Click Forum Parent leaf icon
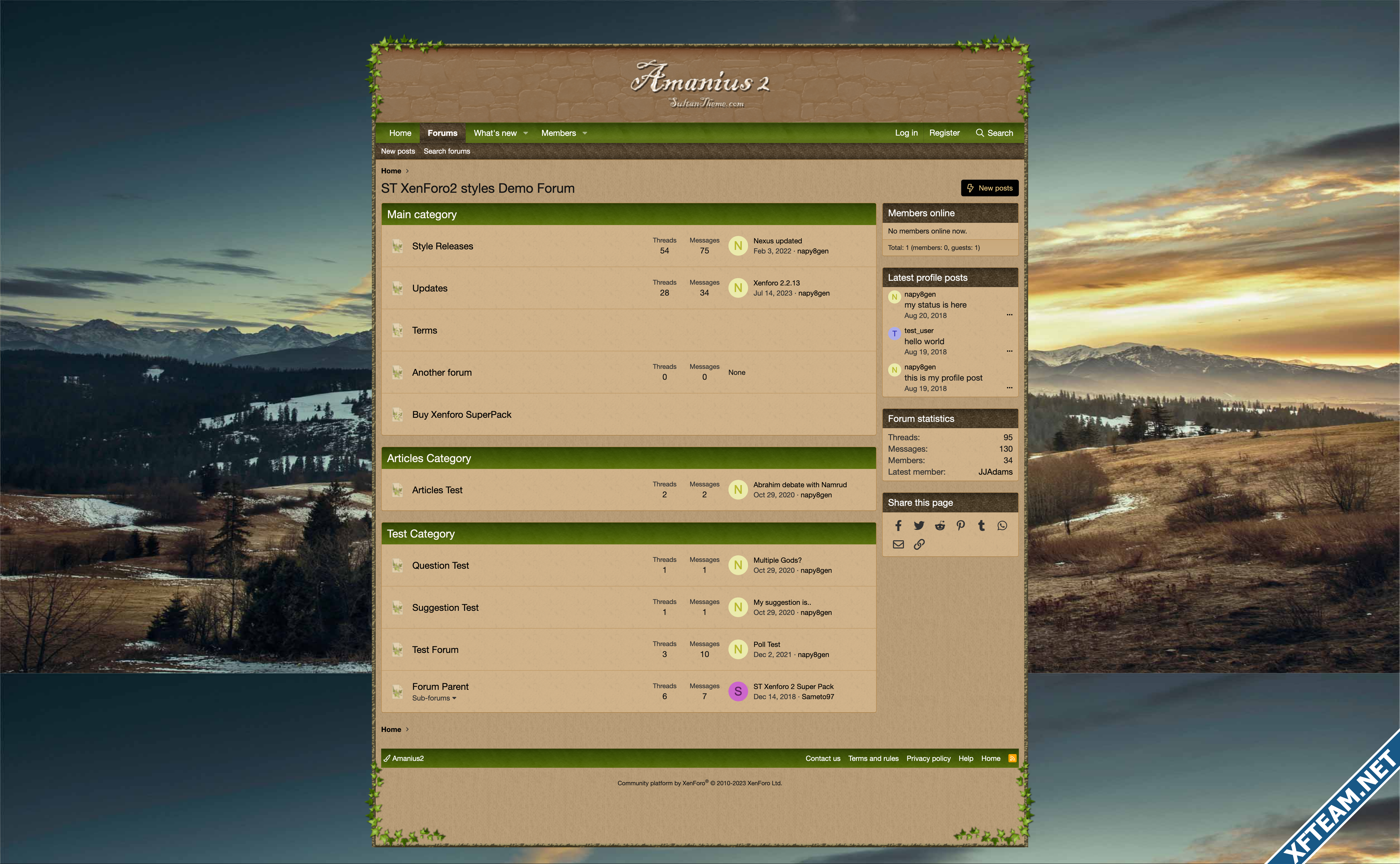 398,692
